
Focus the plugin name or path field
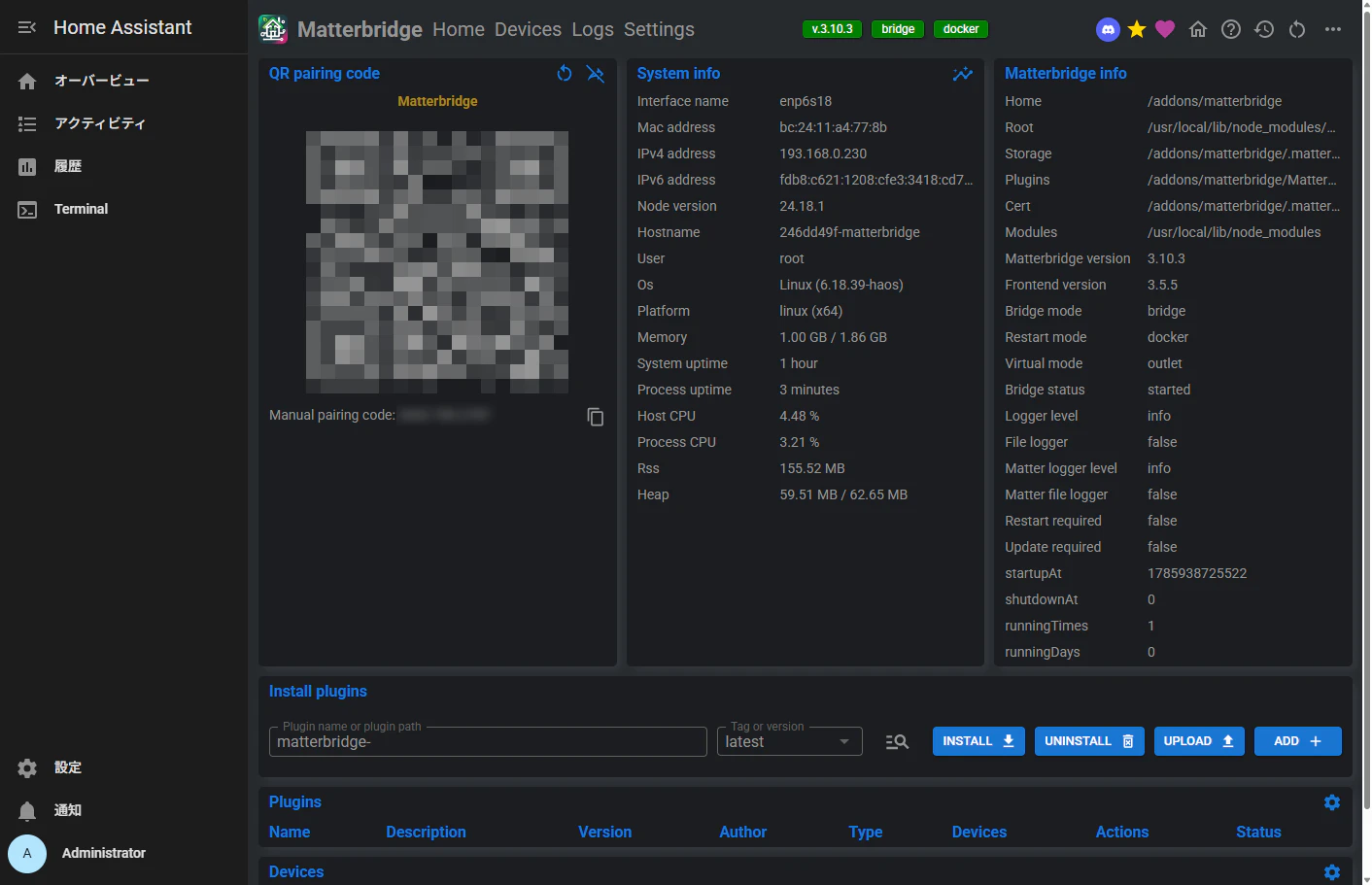pos(488,741)
